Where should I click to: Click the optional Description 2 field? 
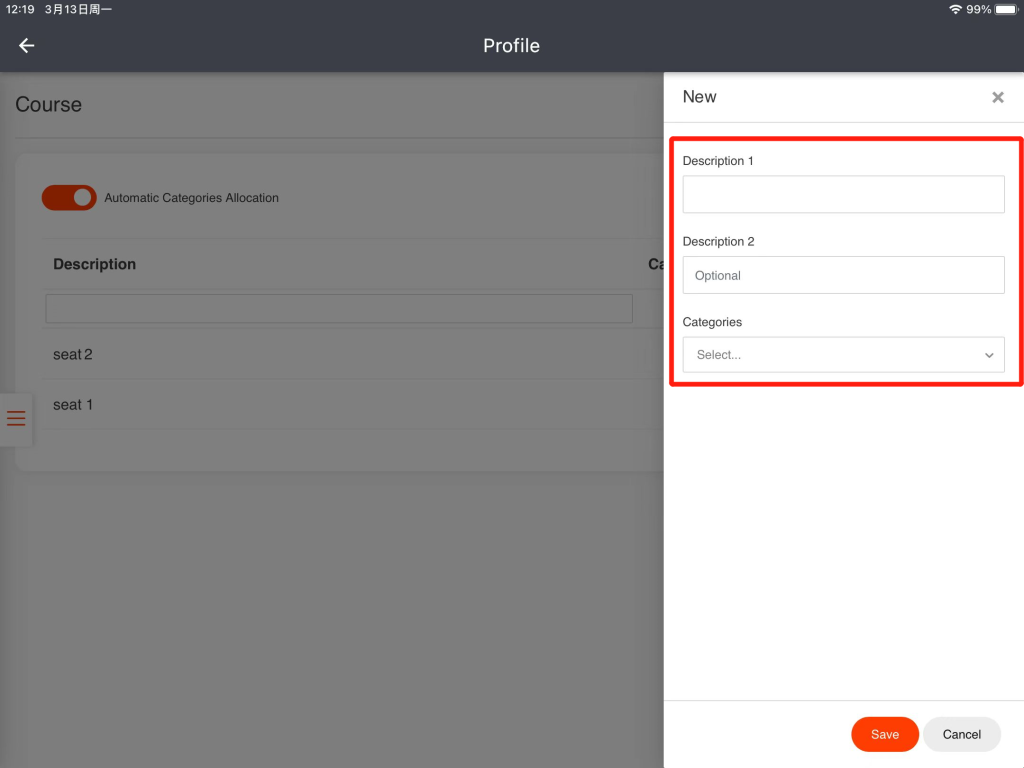[x=843, y=275]
